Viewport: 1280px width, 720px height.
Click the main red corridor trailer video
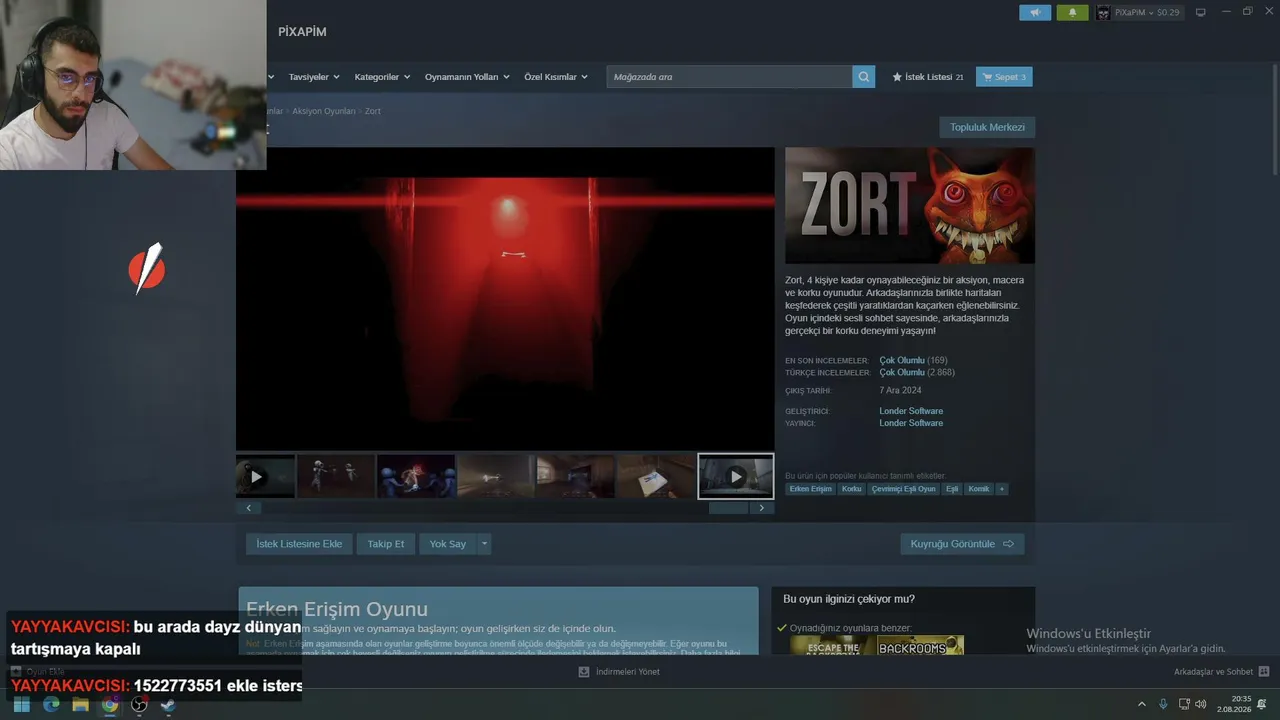pos(505,299)
